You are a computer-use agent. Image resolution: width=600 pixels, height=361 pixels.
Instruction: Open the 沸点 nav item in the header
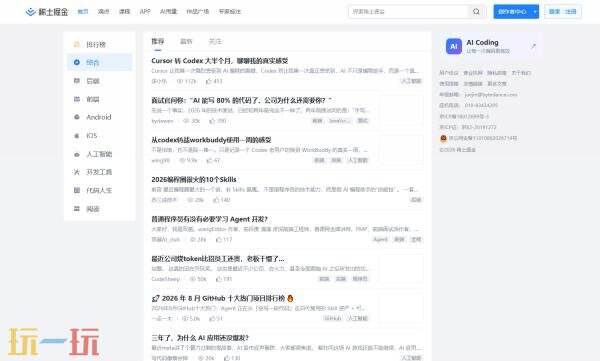pos(103,12)
